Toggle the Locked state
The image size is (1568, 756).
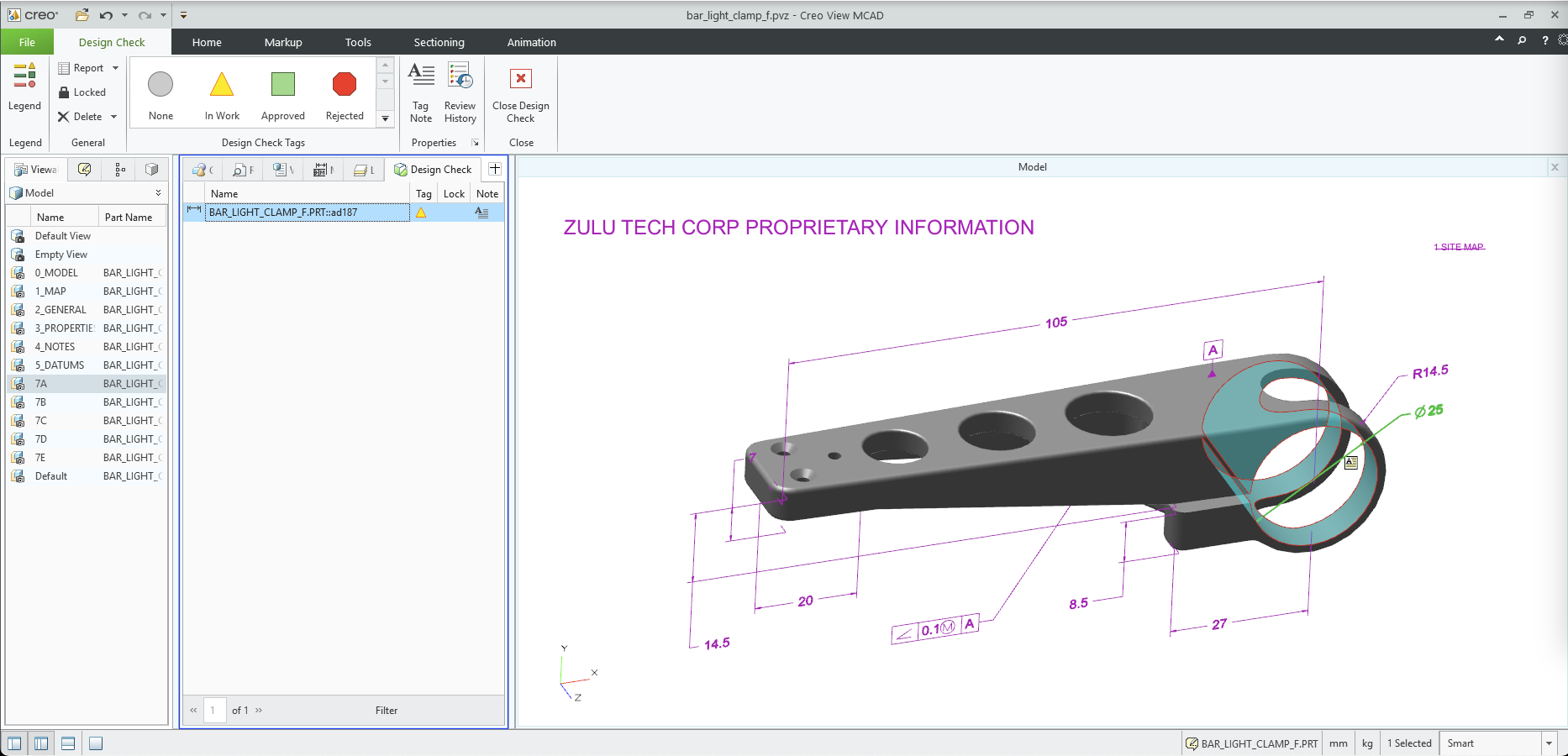[82, 92]
